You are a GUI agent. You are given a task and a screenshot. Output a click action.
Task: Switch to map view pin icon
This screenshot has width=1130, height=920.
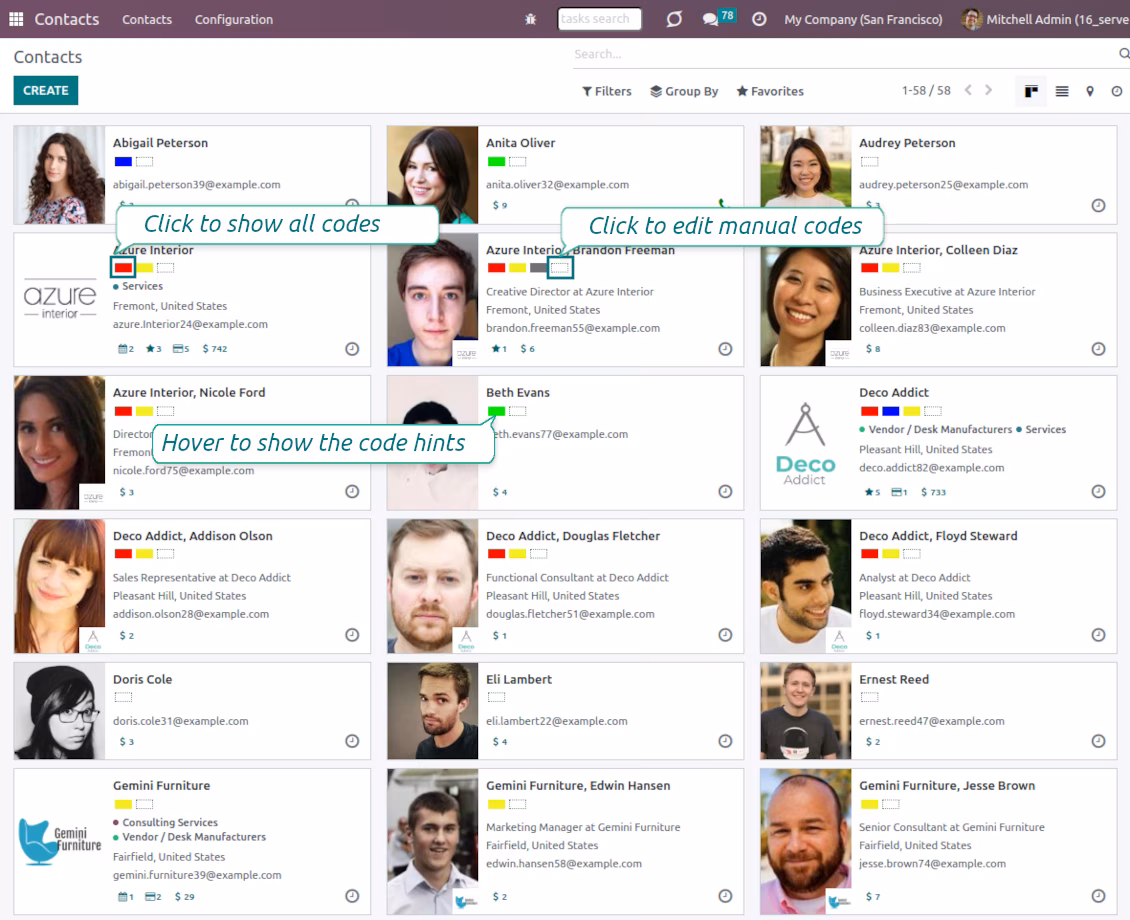point(1090,91)
